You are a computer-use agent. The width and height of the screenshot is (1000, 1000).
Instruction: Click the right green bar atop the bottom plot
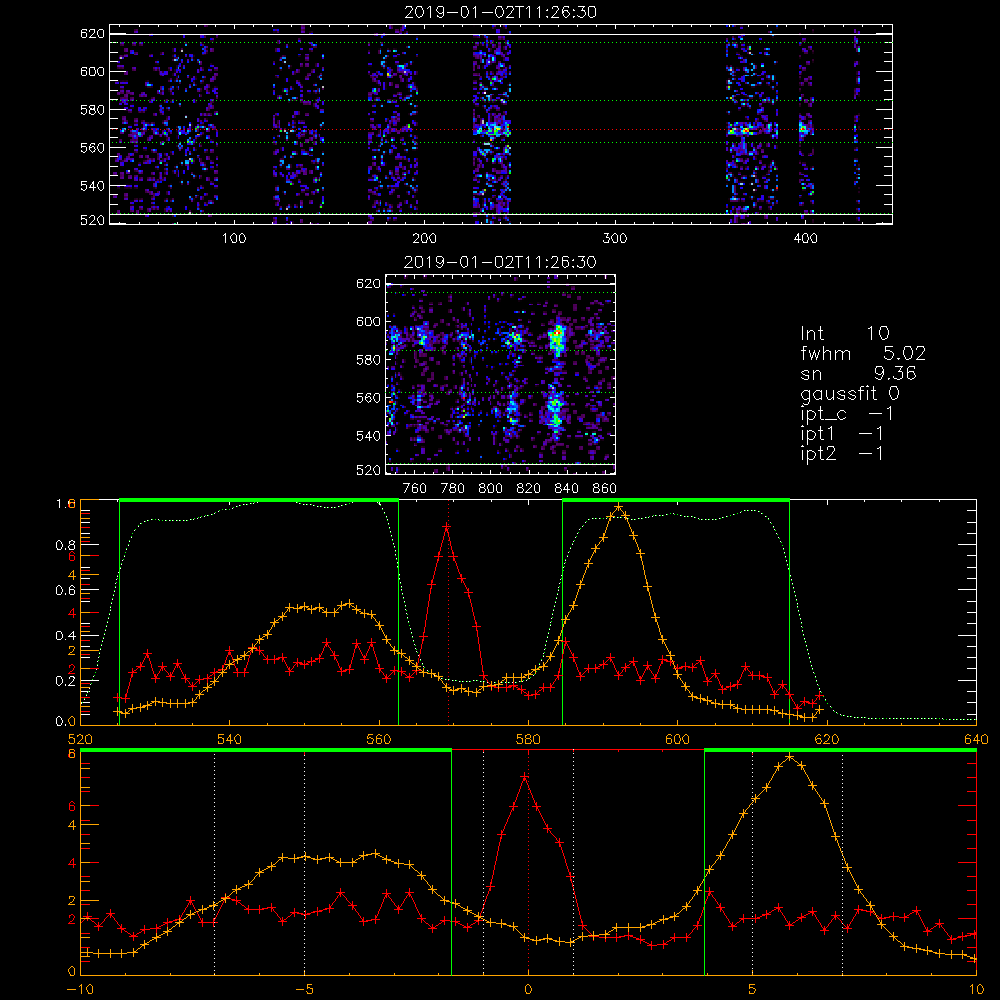[x=841, y=751]
